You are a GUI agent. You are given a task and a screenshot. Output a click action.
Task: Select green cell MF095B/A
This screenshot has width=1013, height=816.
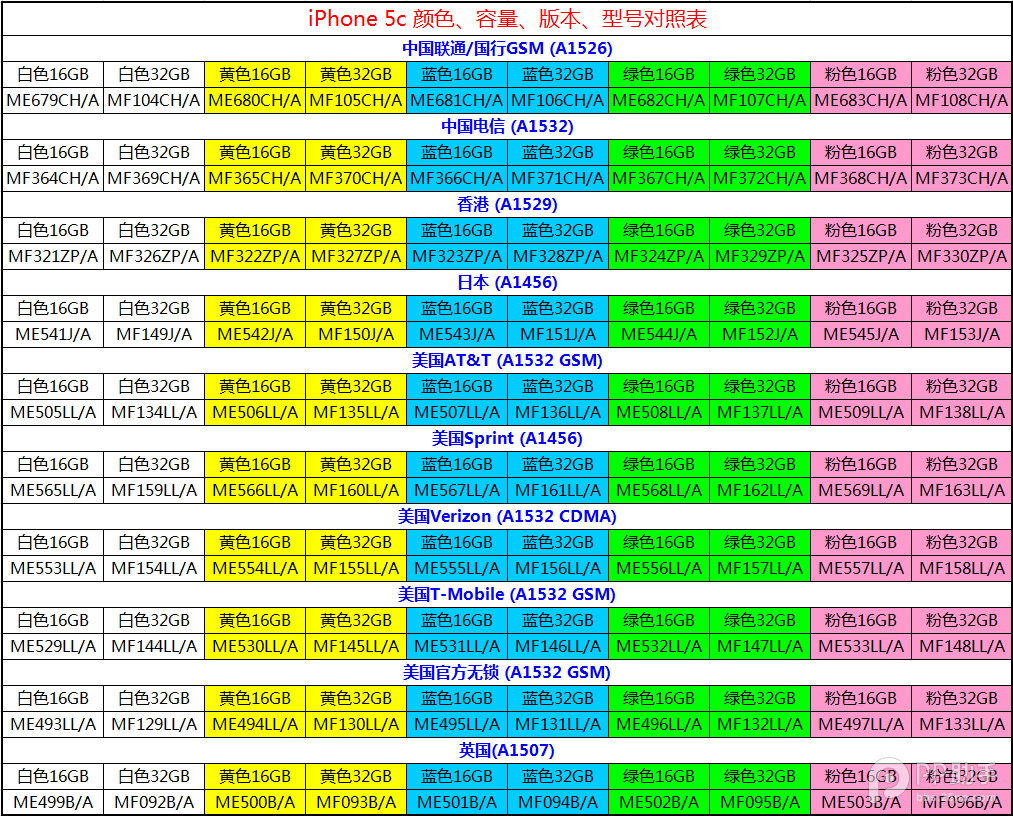[x=760, y=802]
